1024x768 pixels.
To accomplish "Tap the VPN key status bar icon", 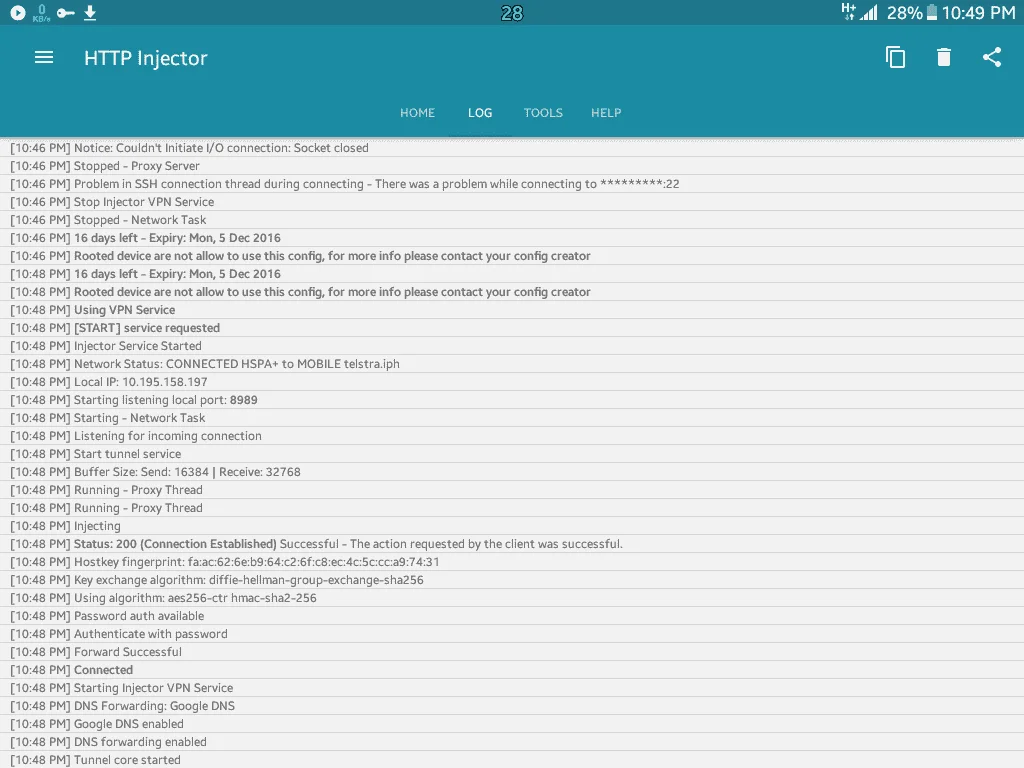I will click(65, 12).
